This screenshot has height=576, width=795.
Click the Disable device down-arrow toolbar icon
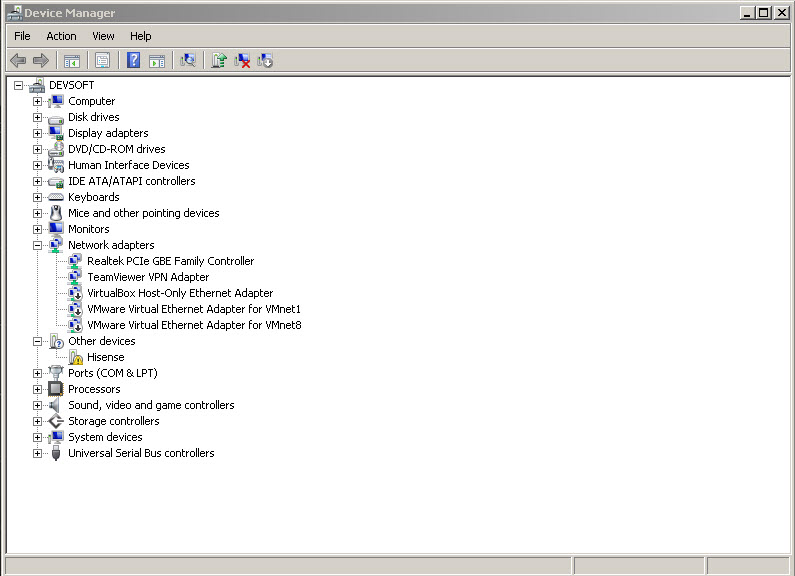265,61
